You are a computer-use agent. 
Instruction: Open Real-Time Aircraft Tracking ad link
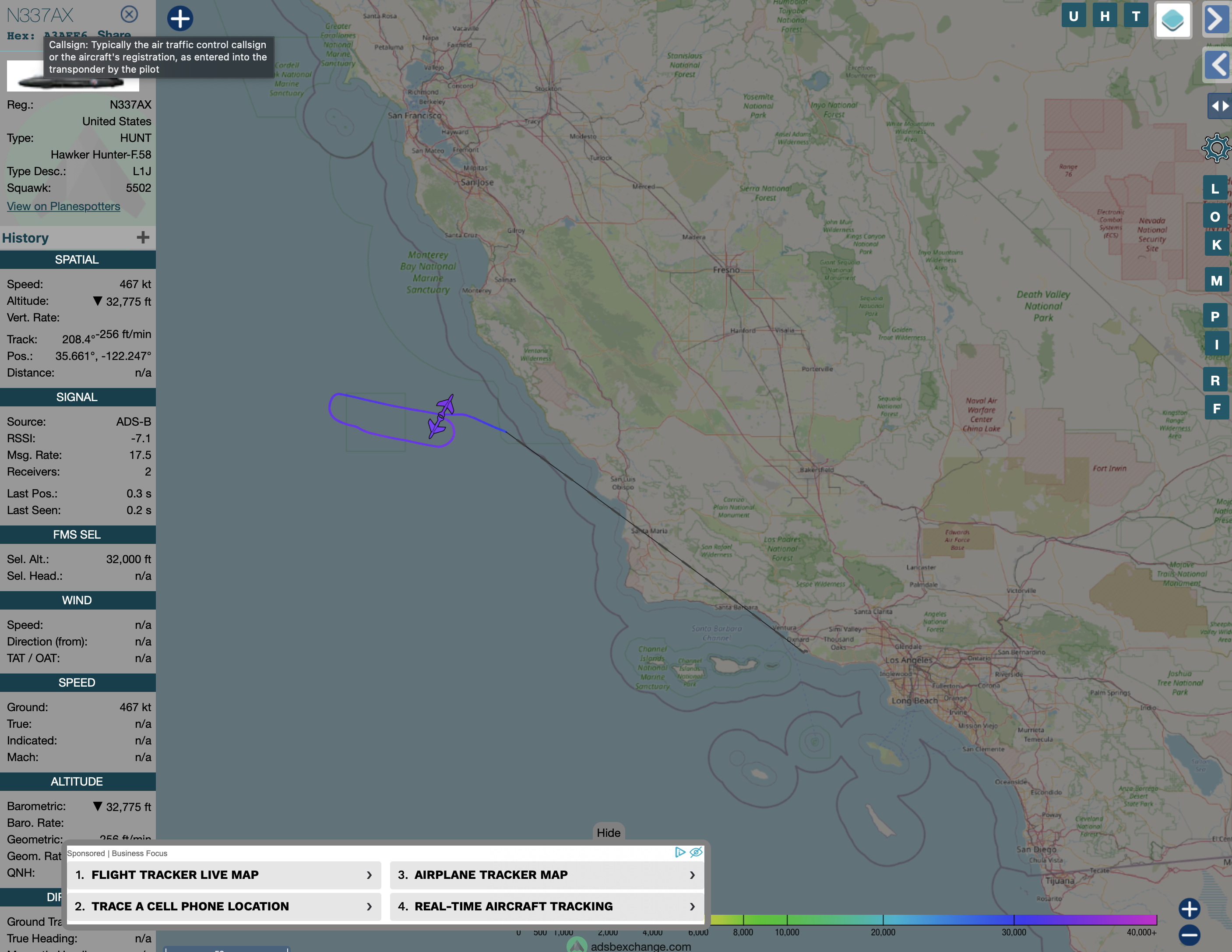coord(547,906)
